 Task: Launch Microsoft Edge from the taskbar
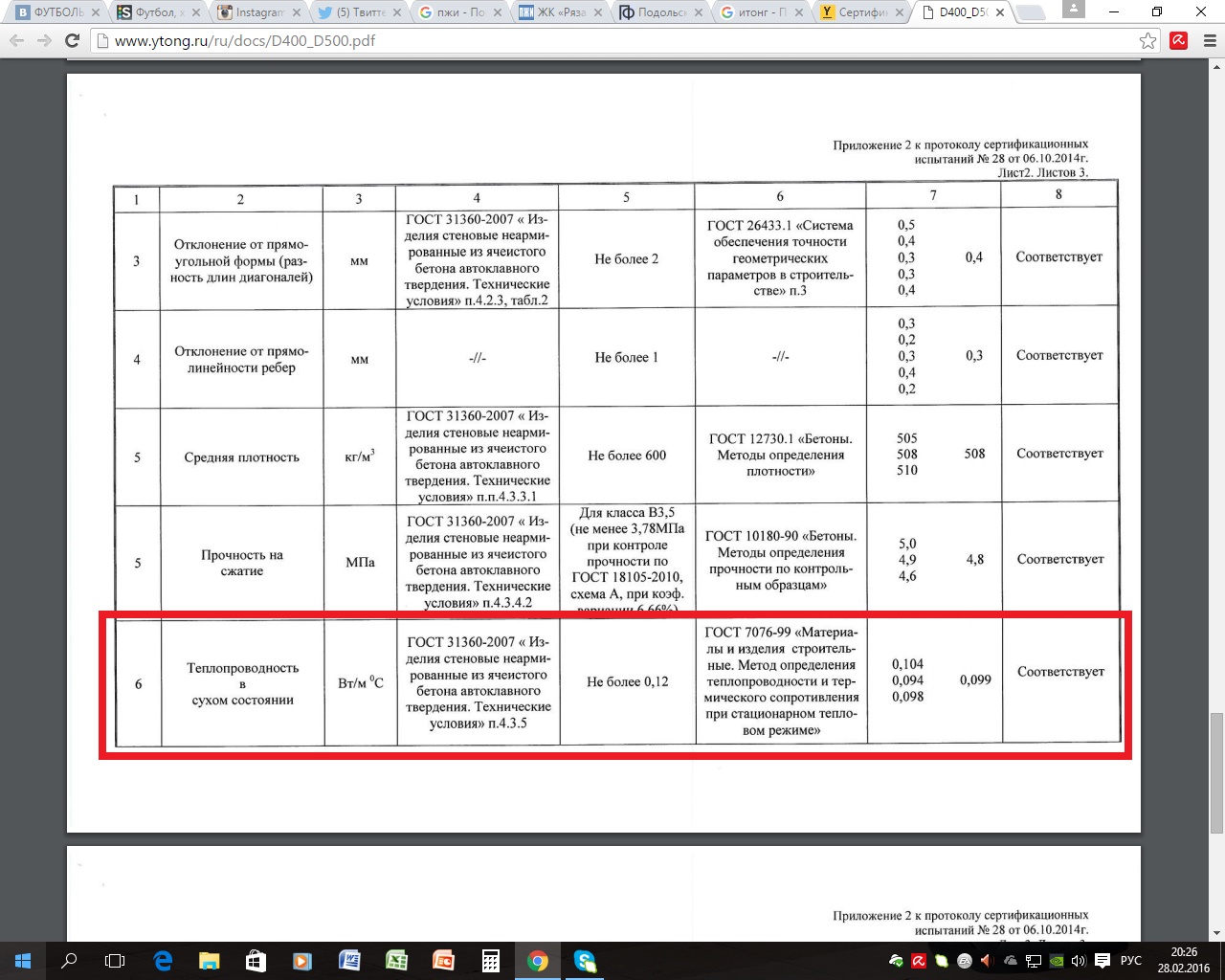pos(163,961)
